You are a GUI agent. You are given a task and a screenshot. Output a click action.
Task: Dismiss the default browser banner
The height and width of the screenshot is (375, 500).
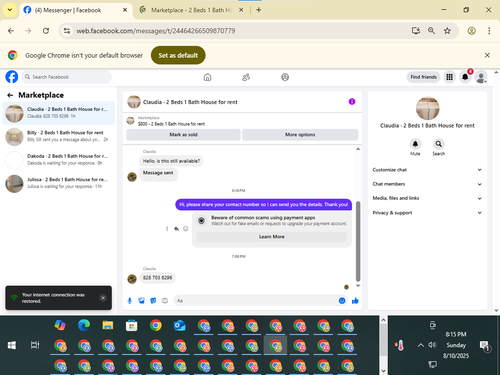[x=487, y=55]
